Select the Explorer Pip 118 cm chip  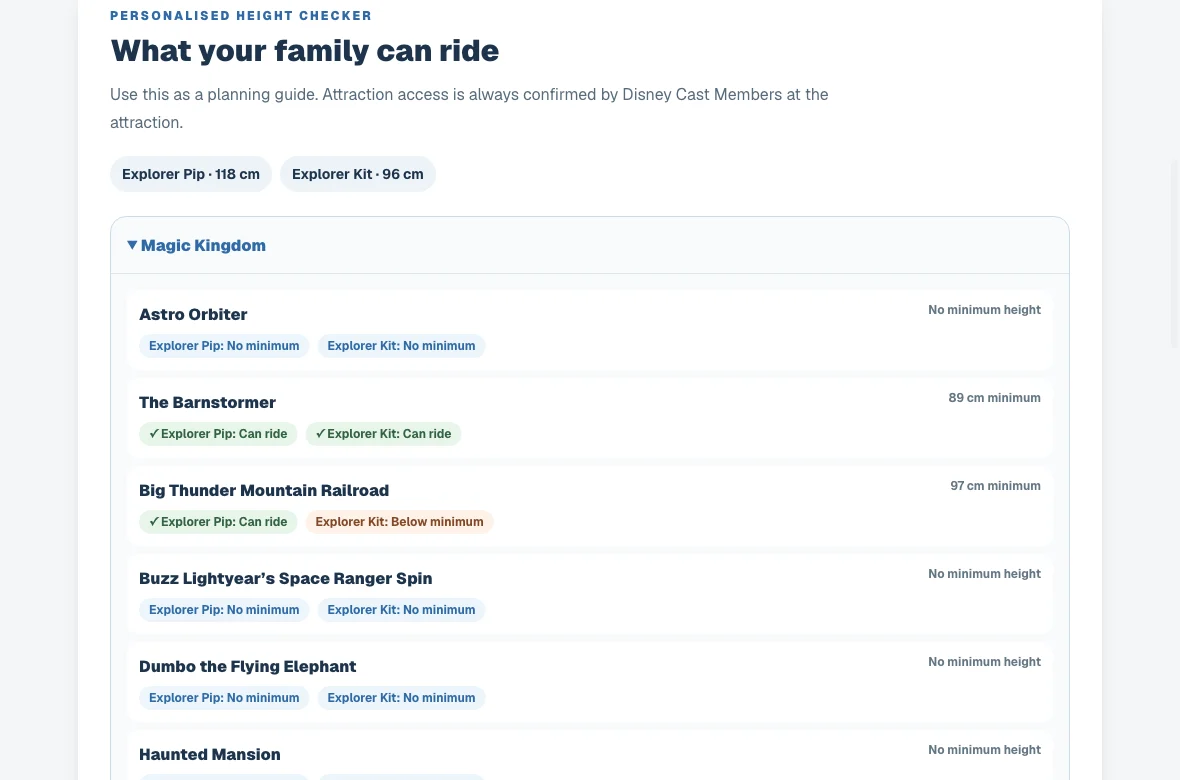tap(190, 174)
